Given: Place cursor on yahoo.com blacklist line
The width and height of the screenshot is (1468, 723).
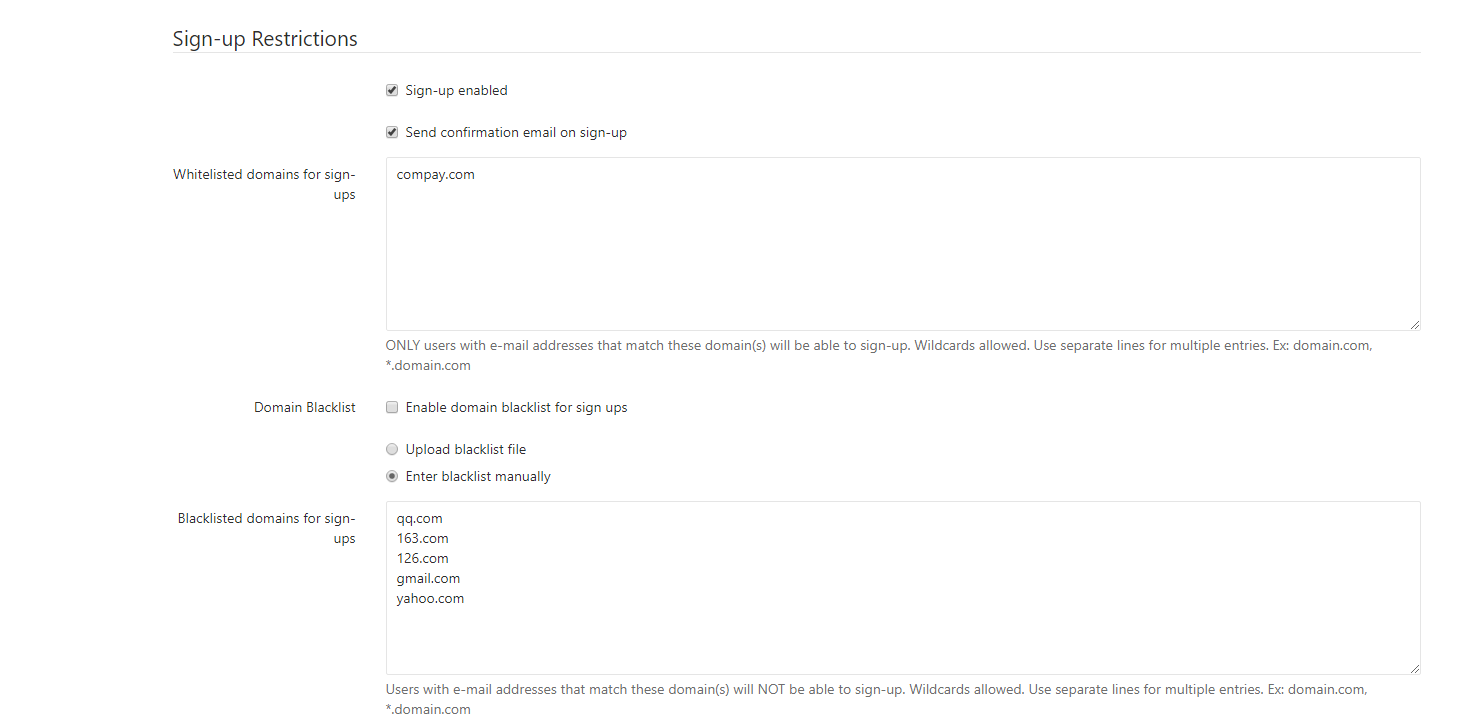Looking at the screenshot, I should [430, 599].
